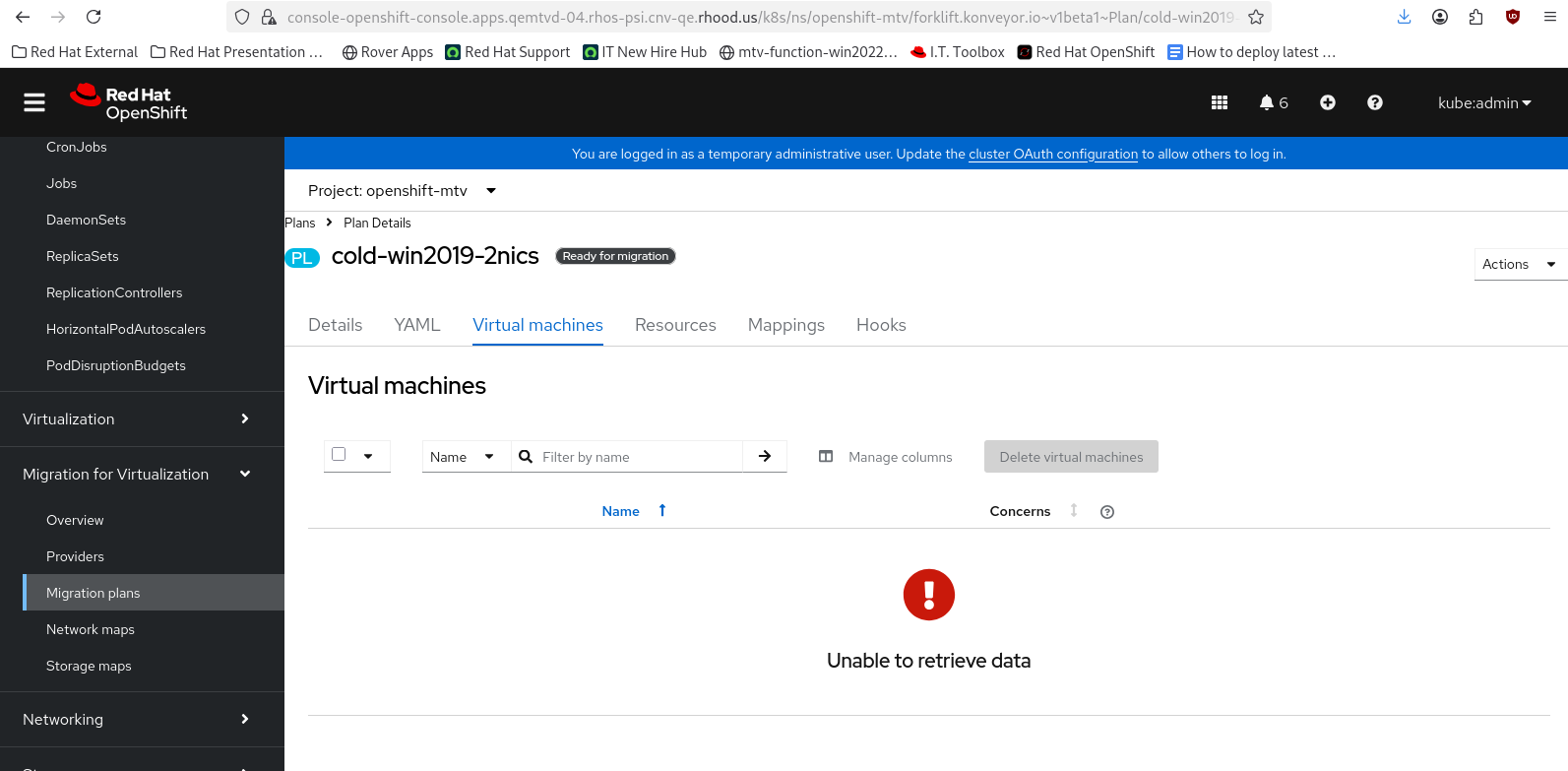
Task: Click the cluster OAuth configuration link
Action: tap(1053, 154)
